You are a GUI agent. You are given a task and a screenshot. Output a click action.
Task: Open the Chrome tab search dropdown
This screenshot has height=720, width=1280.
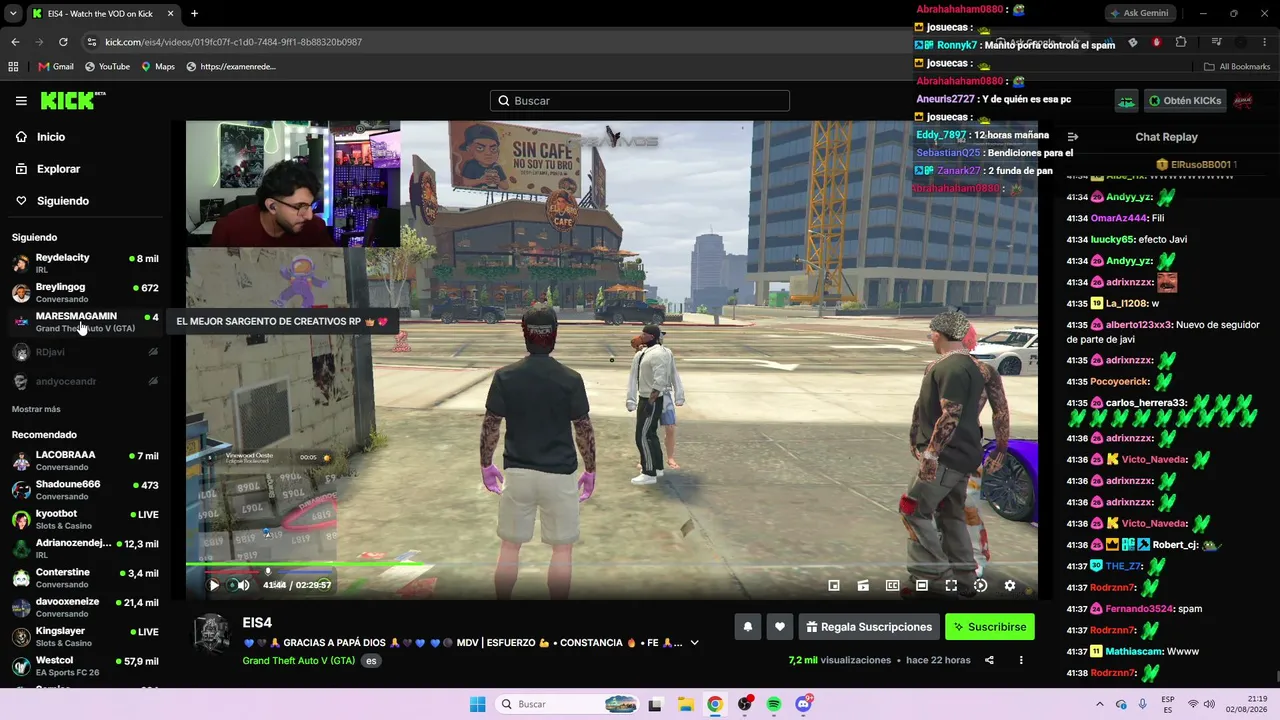tap(13, 14)
